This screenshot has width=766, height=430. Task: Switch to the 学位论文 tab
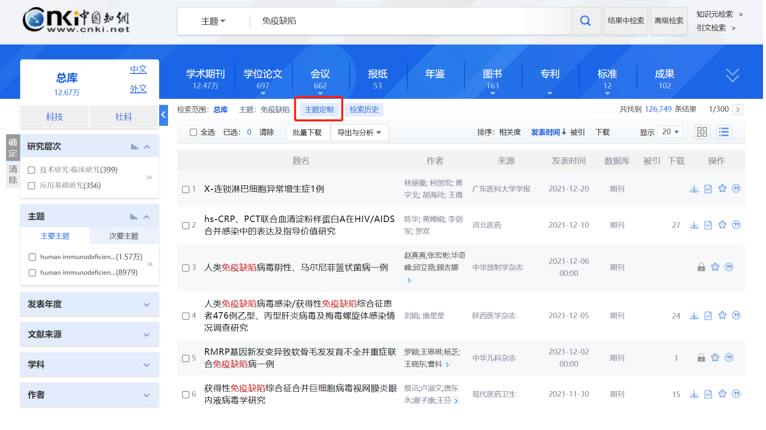tap(263, 78)
